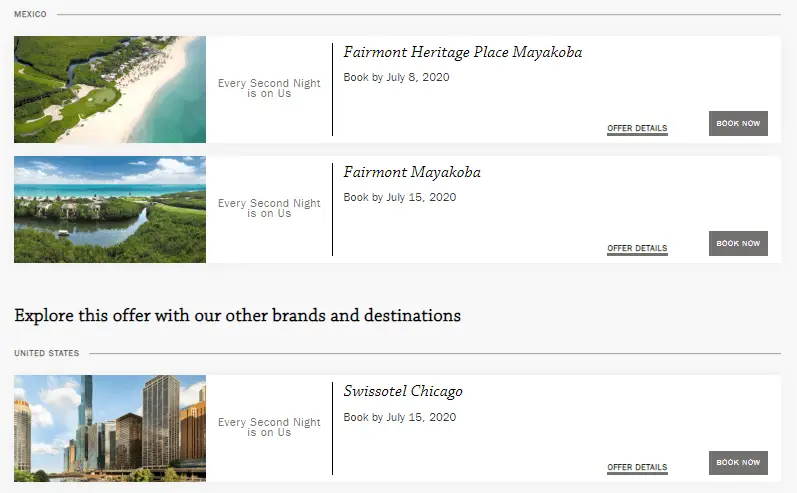Click the Fairmont Mayakoba 'Book by July 15' date
The height and width of the screenshot is (493, 797).
pos(399,197)
